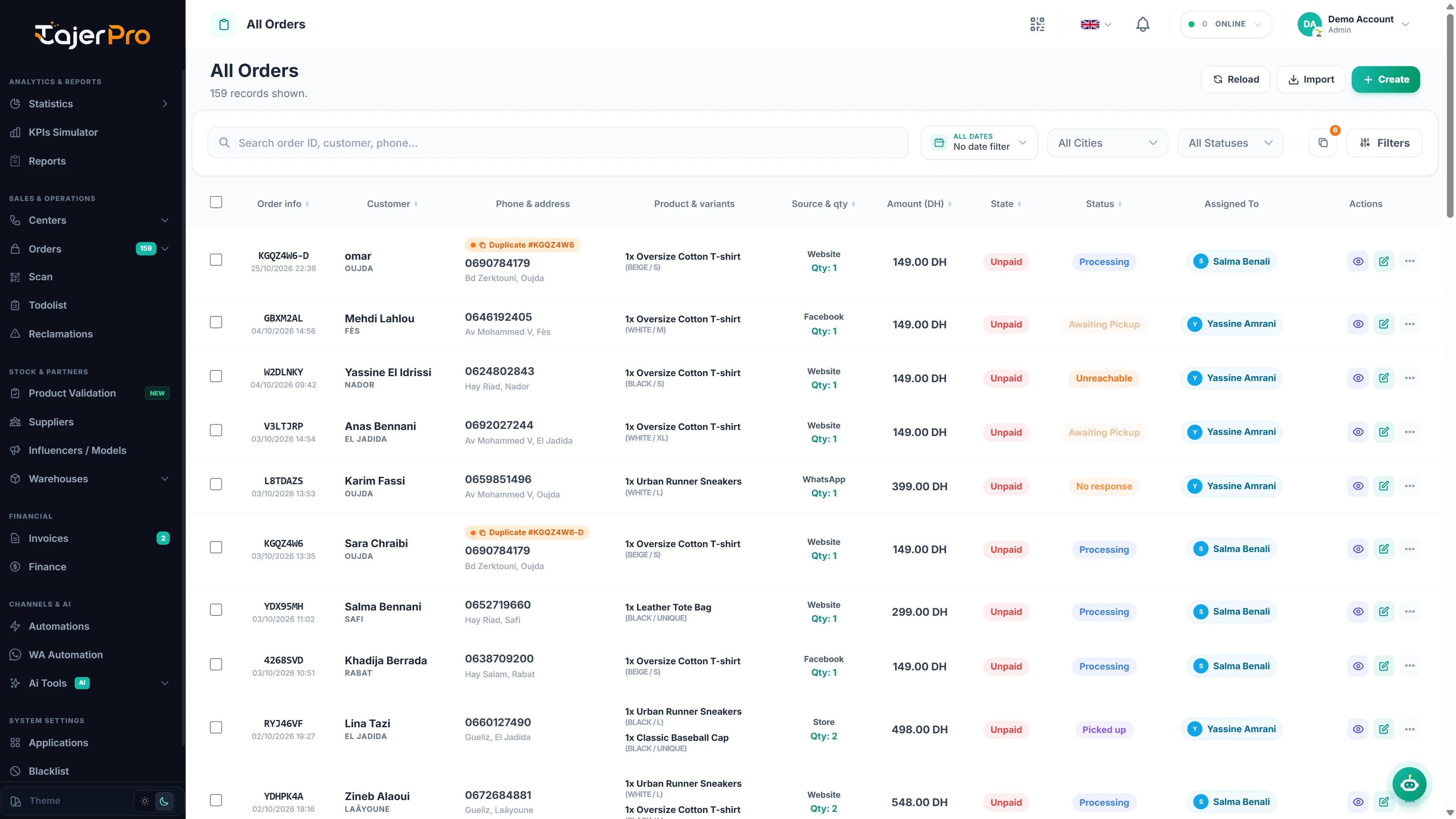Check the box for order KGQZ4W6-D
The image size is (1456, 819).
216,260
